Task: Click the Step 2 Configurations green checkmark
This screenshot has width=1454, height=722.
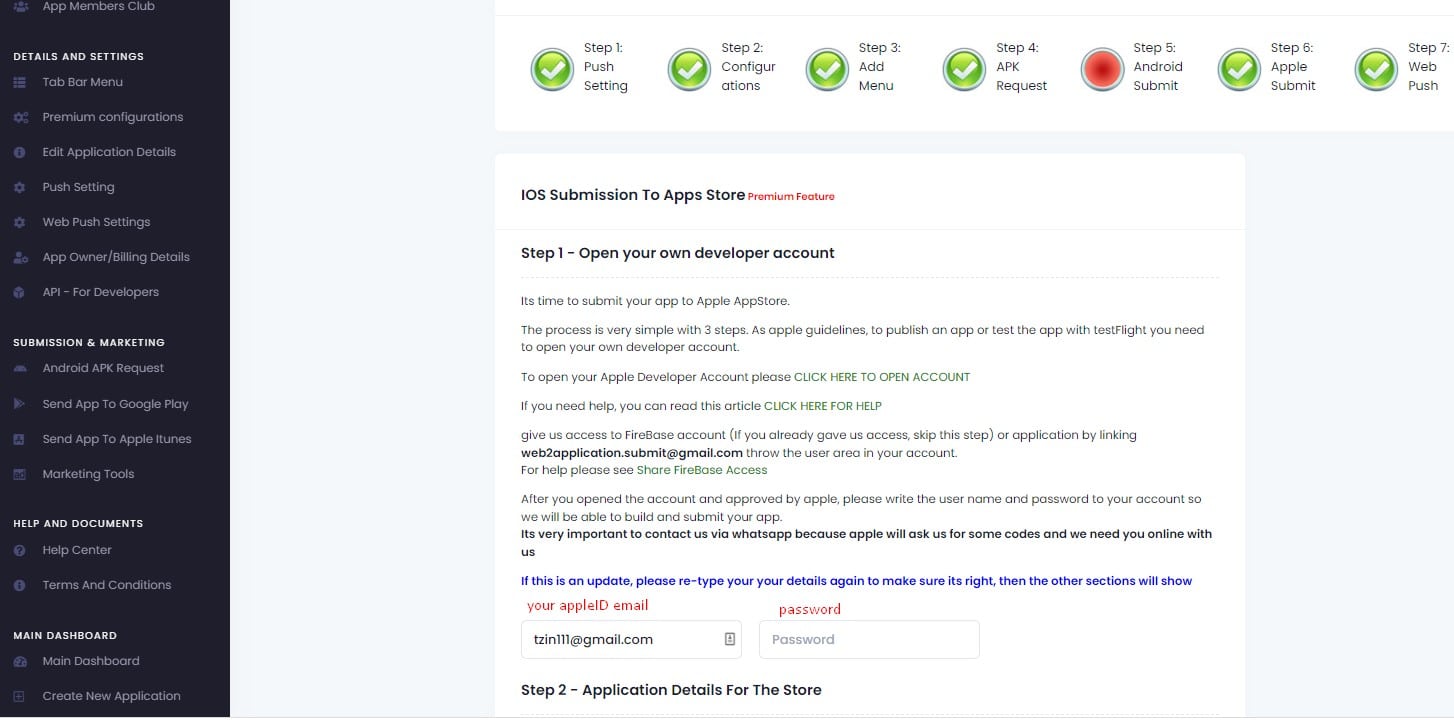Action: pos(689,69)
